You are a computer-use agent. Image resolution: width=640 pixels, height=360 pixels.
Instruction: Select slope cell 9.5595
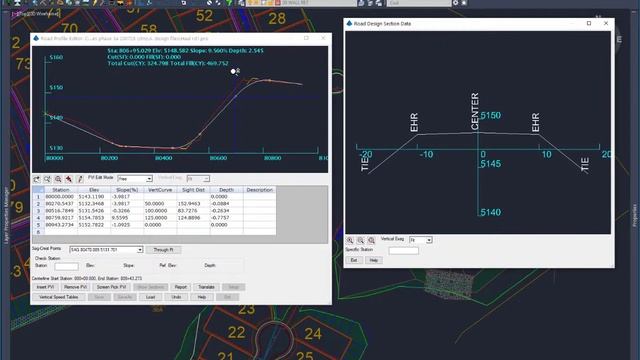[x=127, y=218]
